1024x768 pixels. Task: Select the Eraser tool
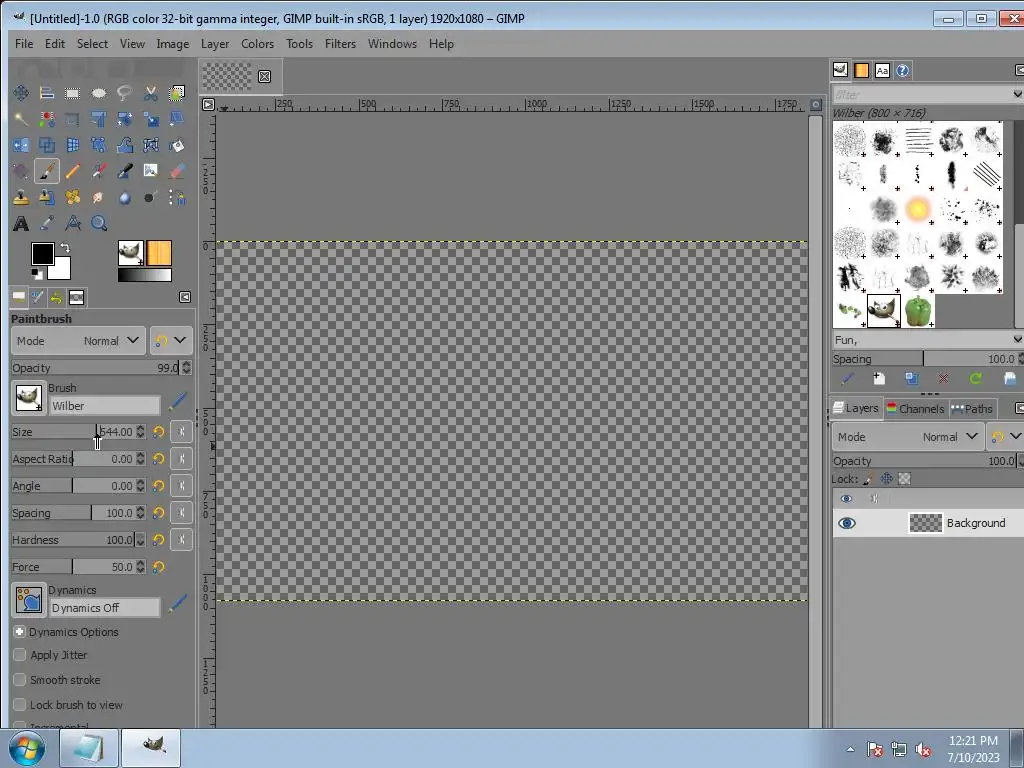point(176,171)
